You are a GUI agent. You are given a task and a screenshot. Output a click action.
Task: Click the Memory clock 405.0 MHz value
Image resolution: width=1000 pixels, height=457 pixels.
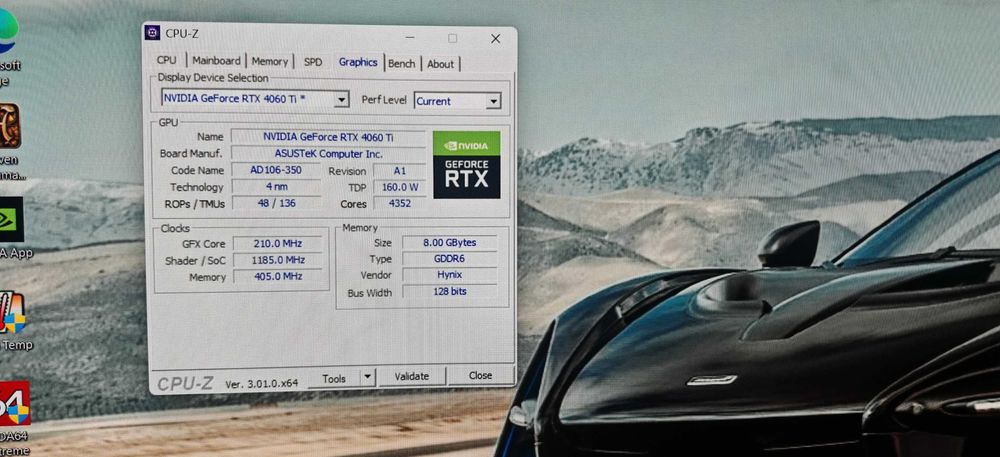[x=278, y=277]
